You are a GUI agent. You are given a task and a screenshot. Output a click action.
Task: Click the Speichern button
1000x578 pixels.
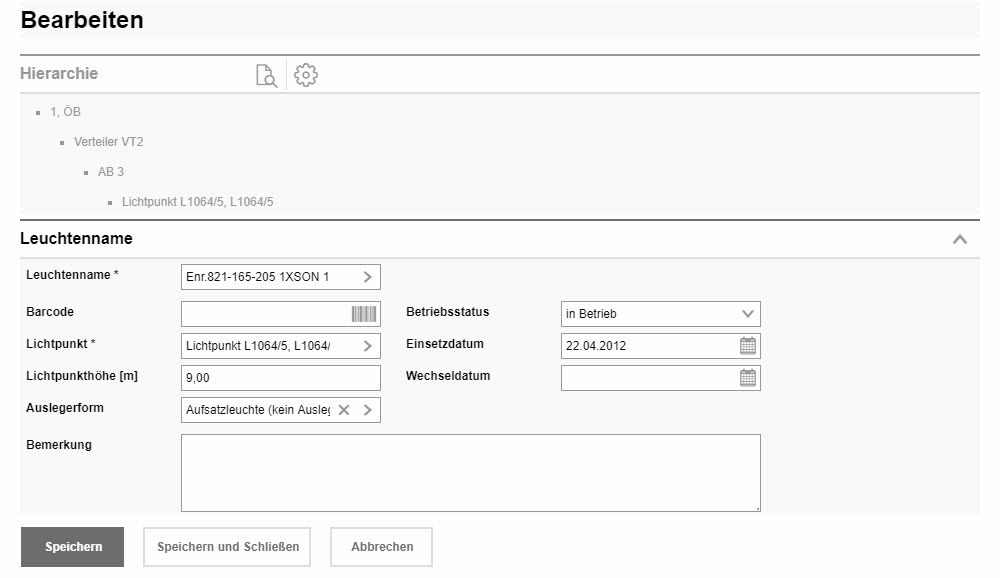click(72, 547)
